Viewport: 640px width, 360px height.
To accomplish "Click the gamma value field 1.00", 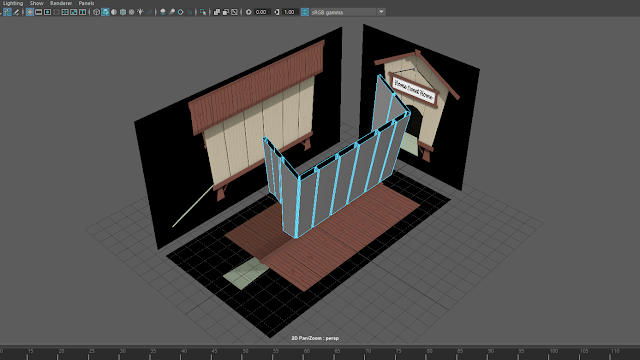I will [289, 12].
